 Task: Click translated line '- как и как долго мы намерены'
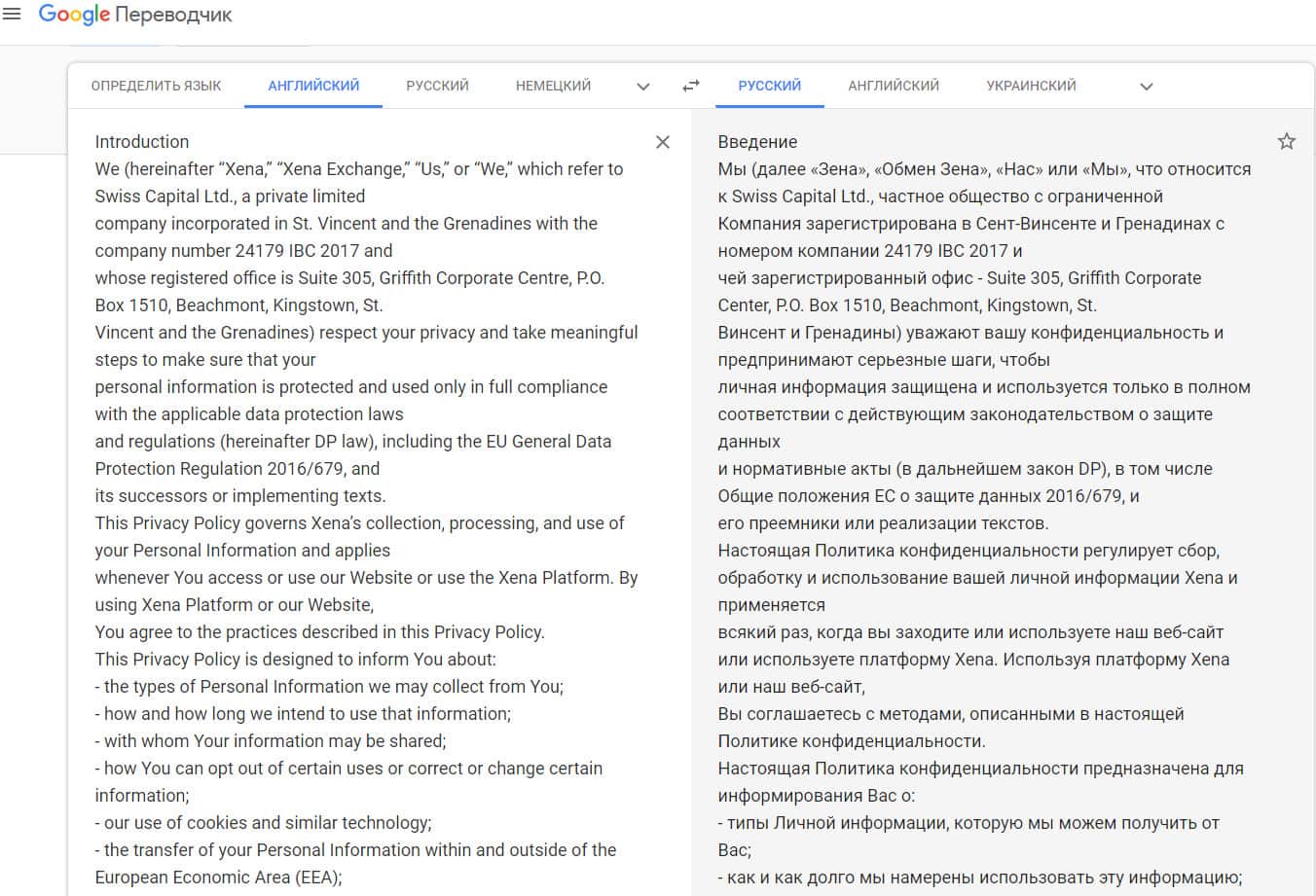tap(980, 877)
